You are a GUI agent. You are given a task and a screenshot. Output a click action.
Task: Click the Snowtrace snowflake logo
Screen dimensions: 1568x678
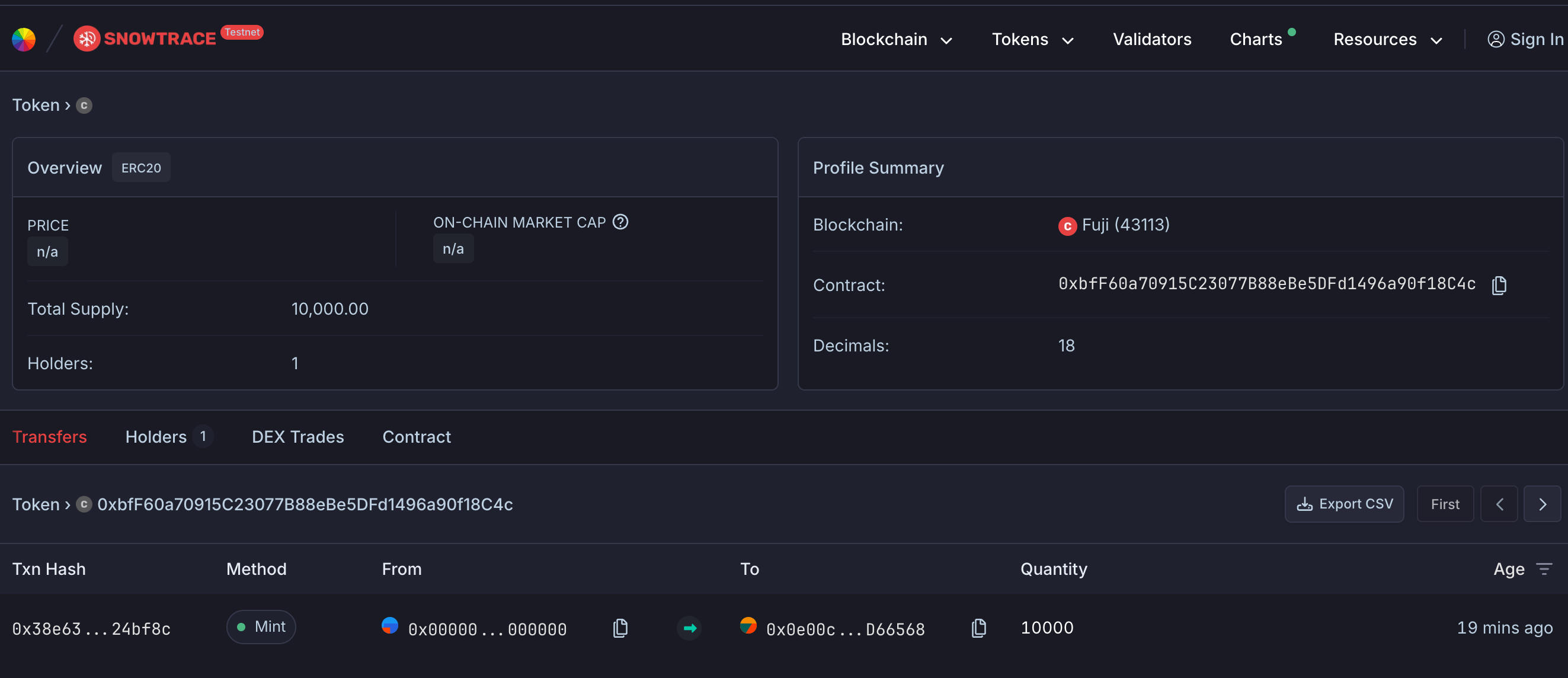pos(87,39)
